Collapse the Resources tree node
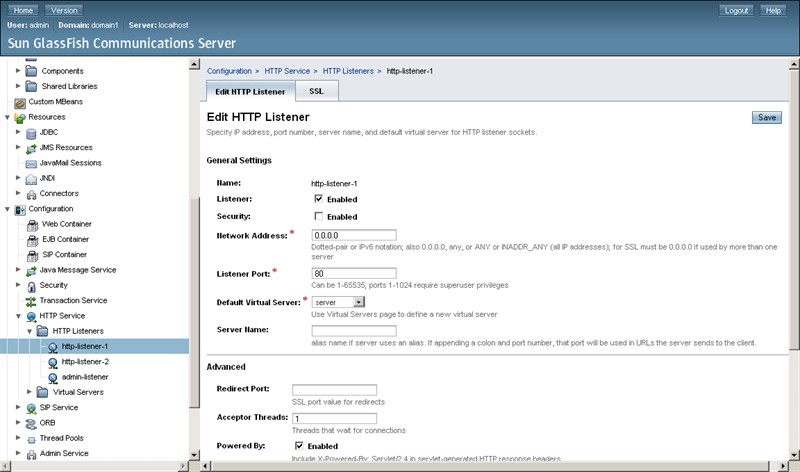The height and width of the screenshot is (472, 800). click(x=7, y=117)
